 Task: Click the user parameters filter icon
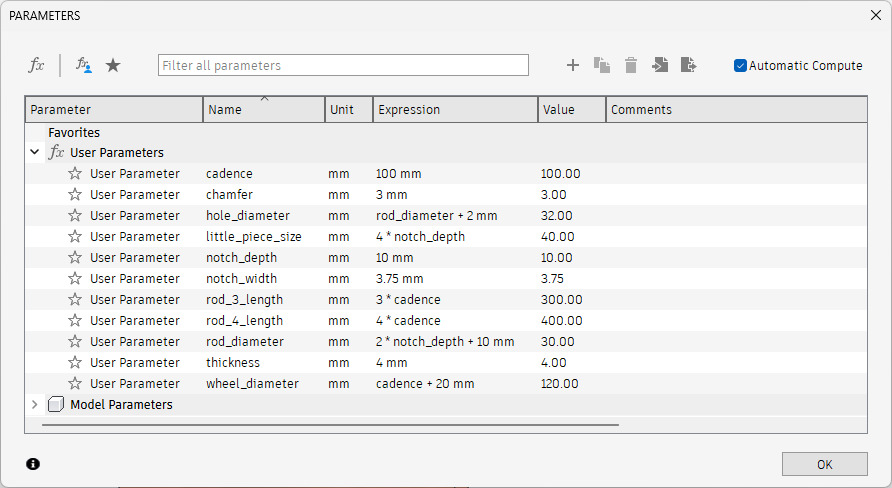(84, 65)
